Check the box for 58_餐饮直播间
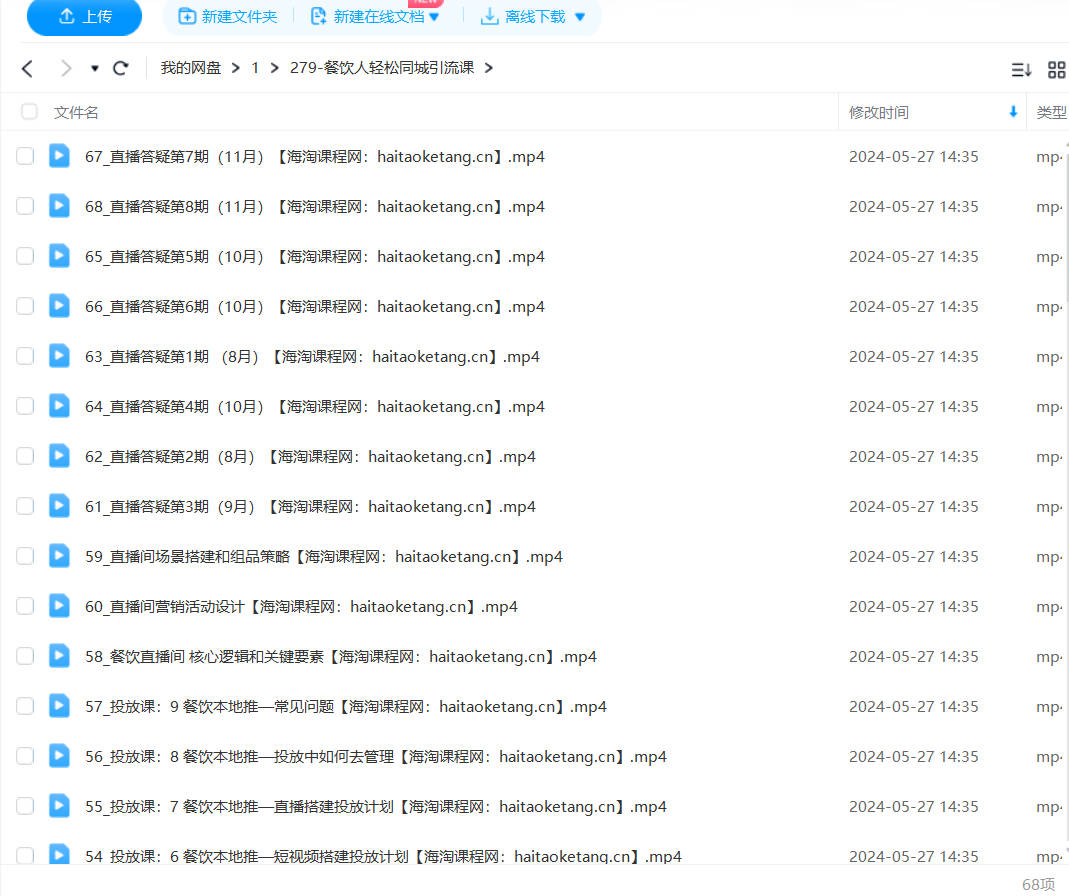 point(25,656)
